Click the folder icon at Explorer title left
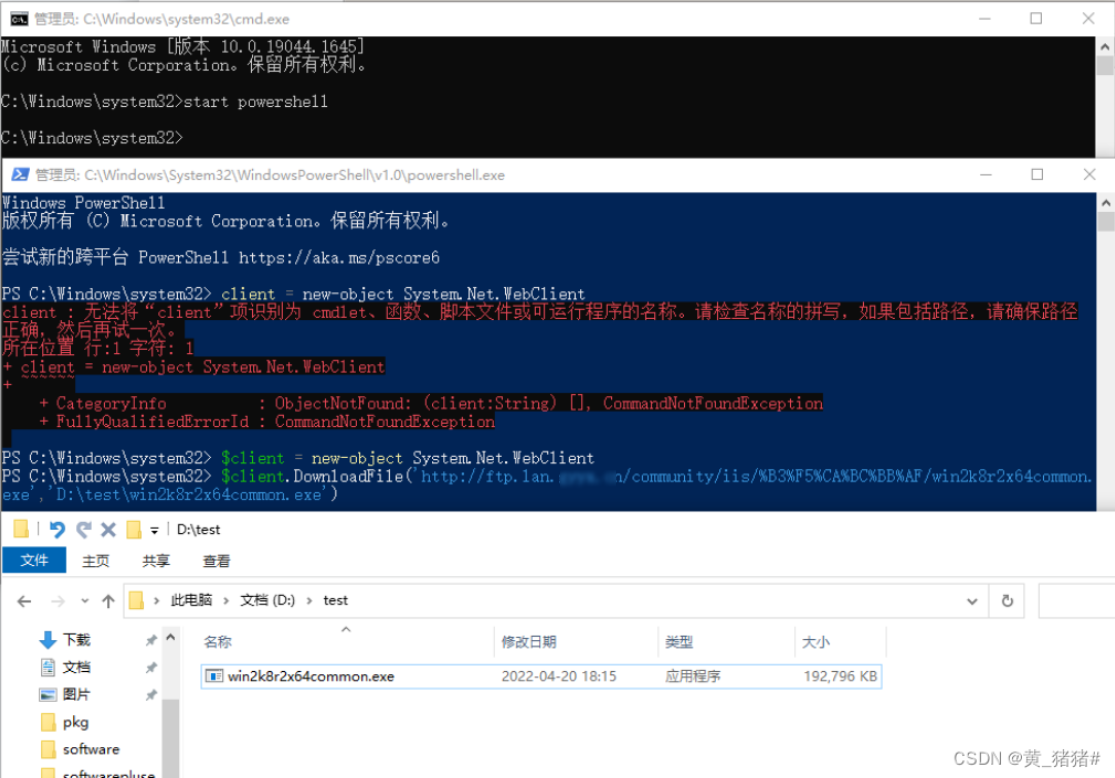The image size is (1115, 778). click(21, 528)
